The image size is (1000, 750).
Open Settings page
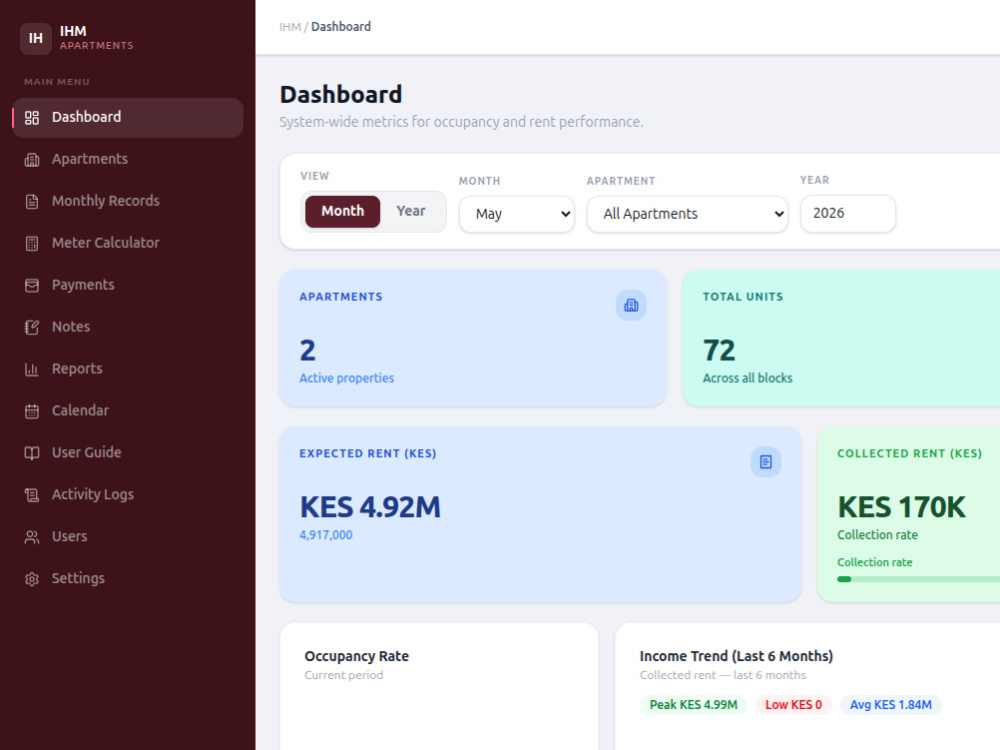[128, 579]
